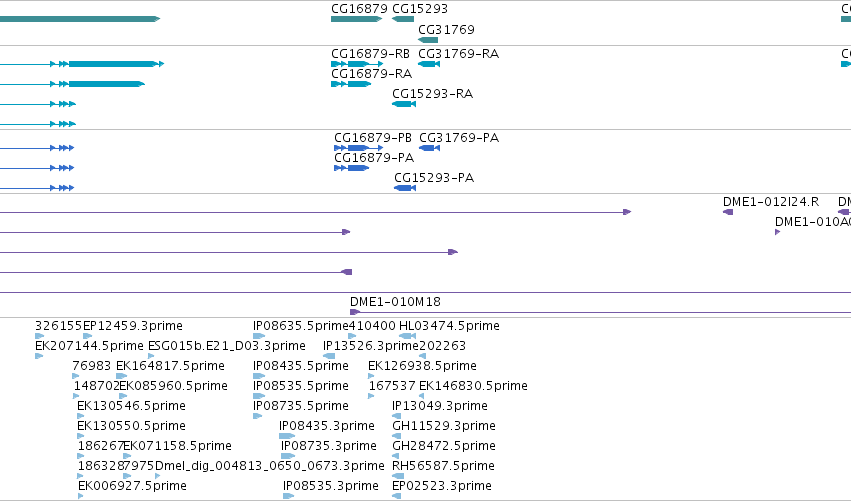Click protein CG15293-PA
Screen dimensions: 851x501
click(405, 188)
